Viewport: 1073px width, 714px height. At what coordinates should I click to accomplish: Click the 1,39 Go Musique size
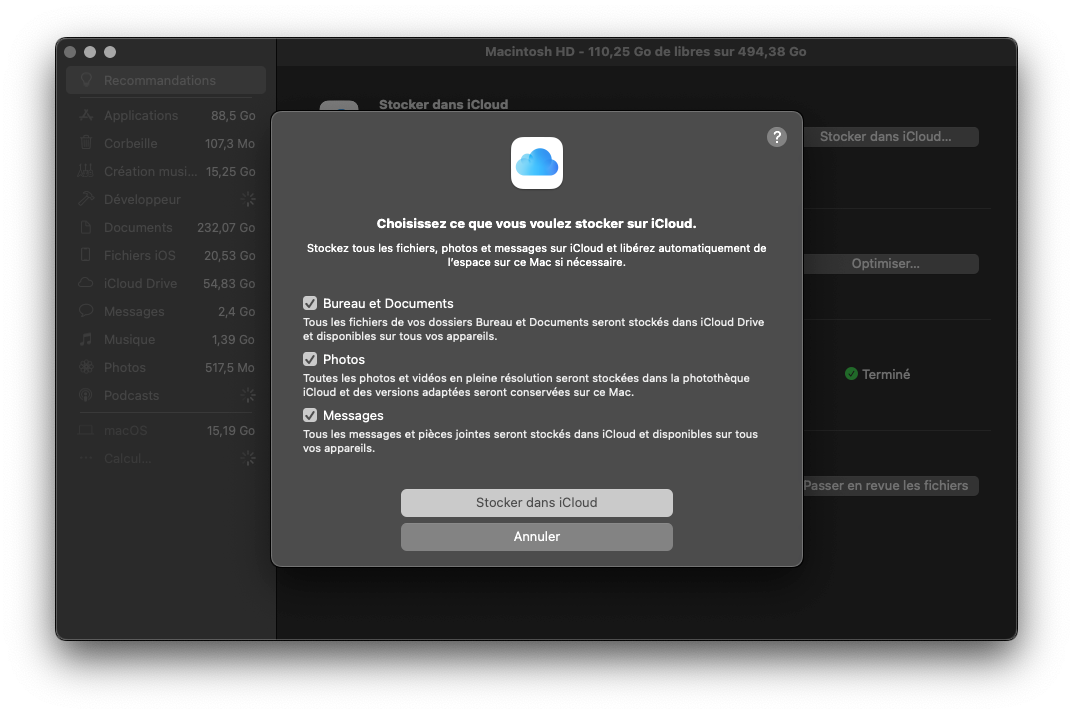point(233,340)
